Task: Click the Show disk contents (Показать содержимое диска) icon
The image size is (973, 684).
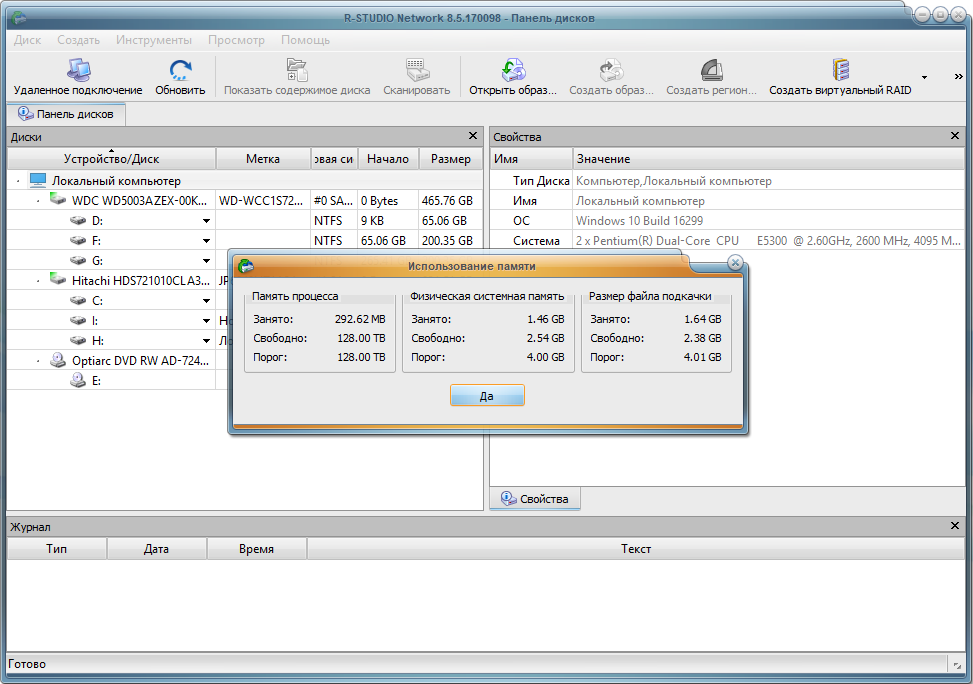Action: point(297,70)
